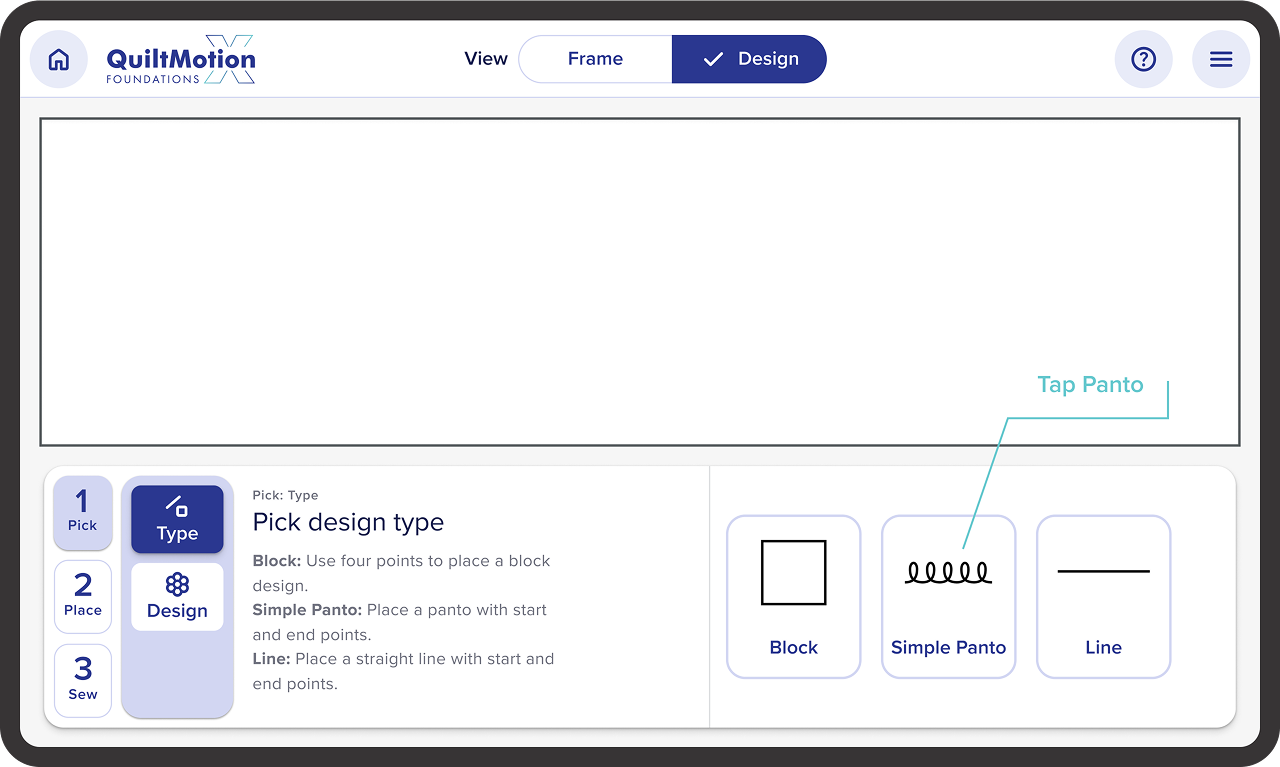Viewport: 1280px width, 767px height.
Task: Choose the Block label button
Action: (x=793, y=647)
